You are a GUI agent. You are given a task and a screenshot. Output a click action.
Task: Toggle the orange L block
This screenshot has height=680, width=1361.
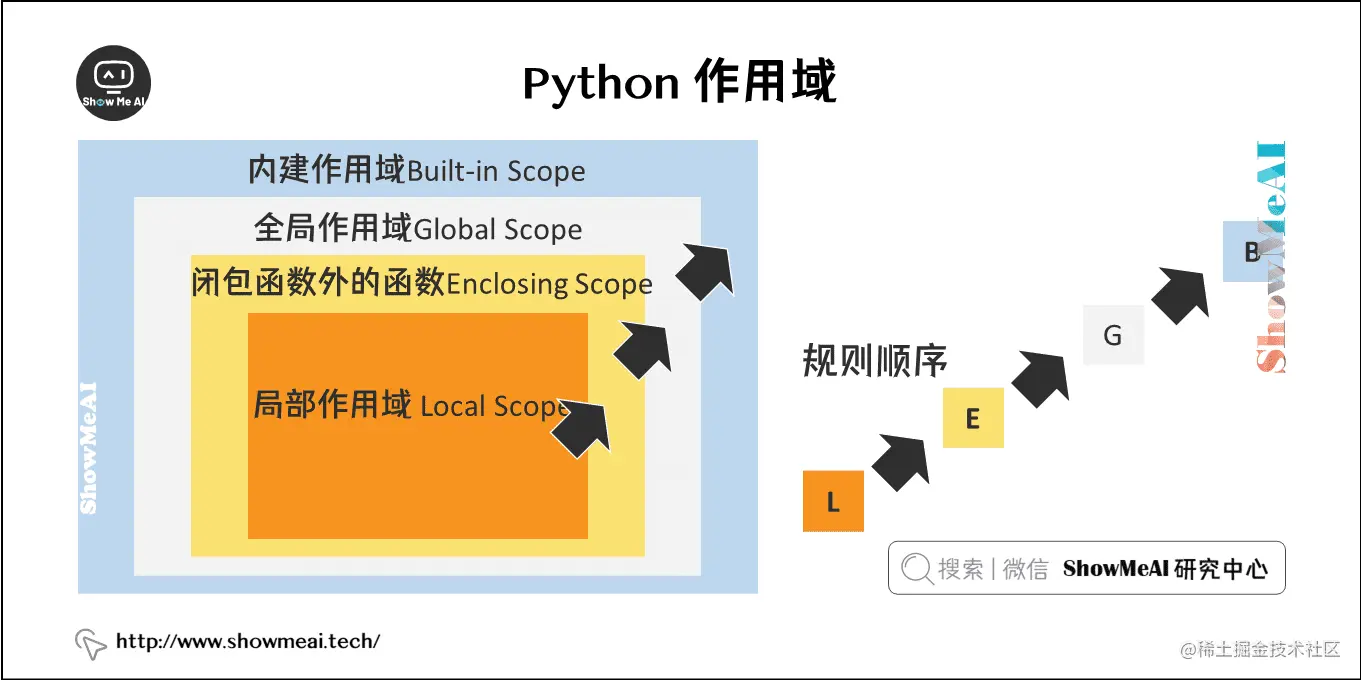pos(833,502)
